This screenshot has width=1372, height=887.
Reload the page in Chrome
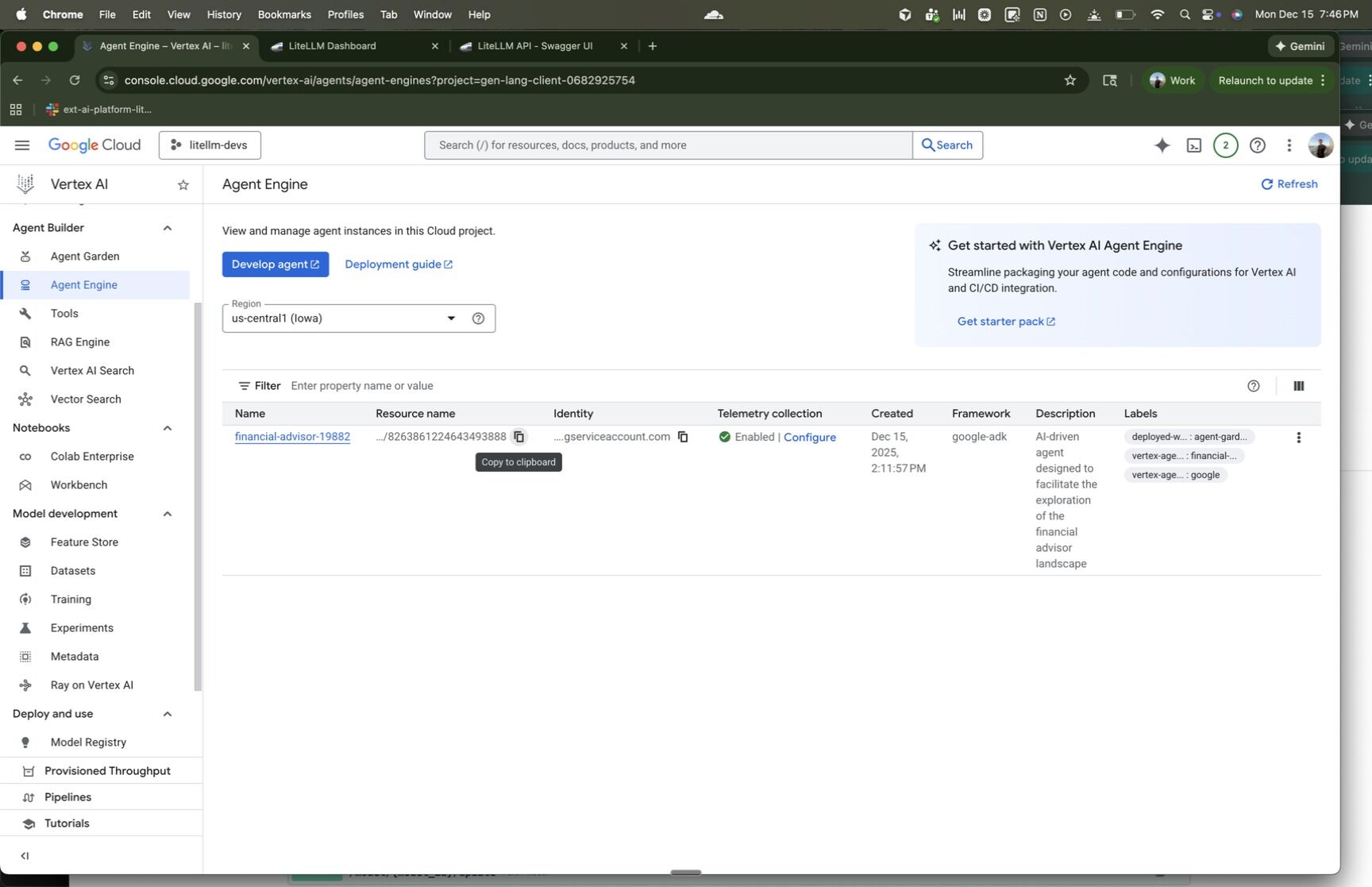tap(75, 80)
